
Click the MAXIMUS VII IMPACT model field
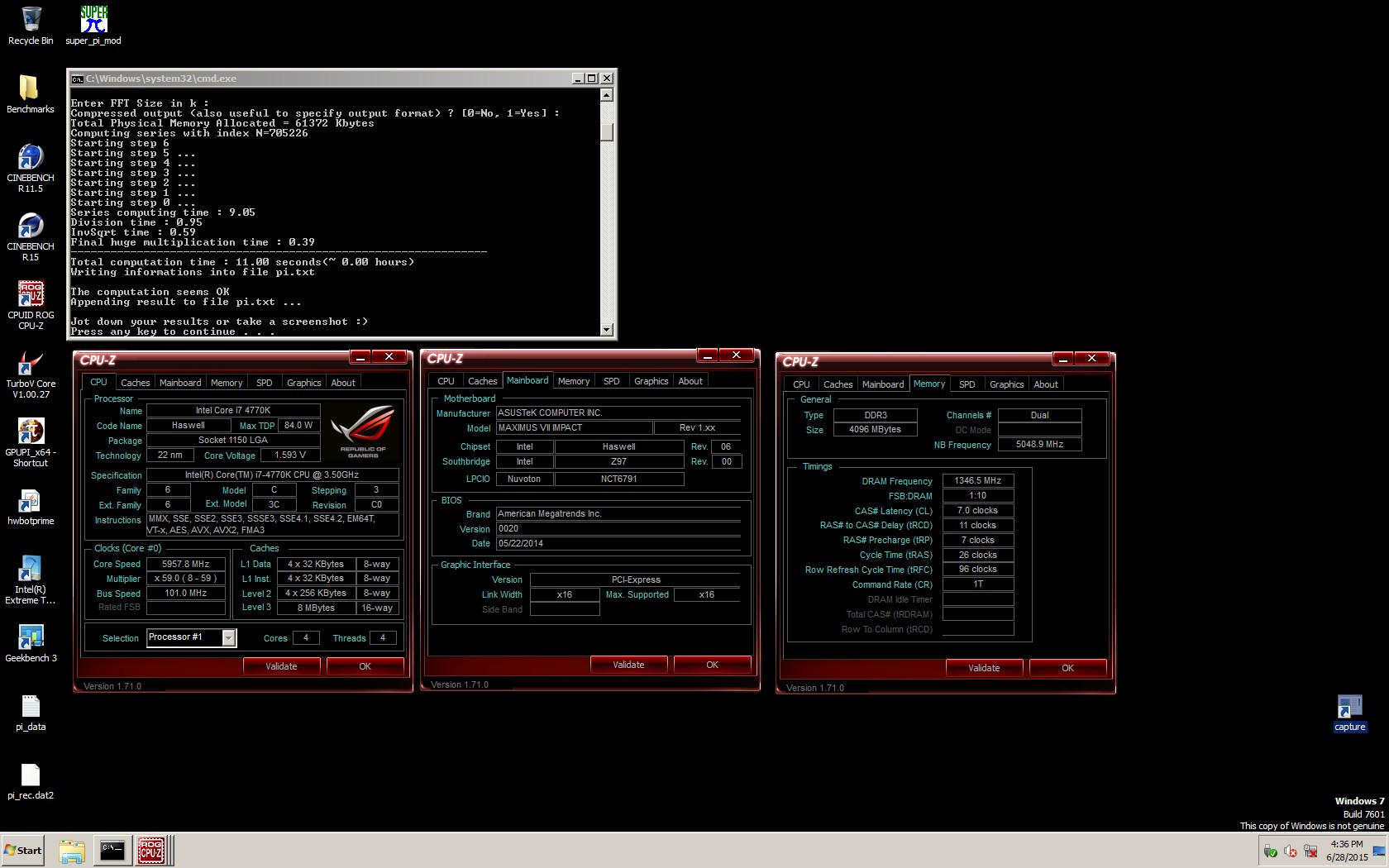click(x=574, y=427)
